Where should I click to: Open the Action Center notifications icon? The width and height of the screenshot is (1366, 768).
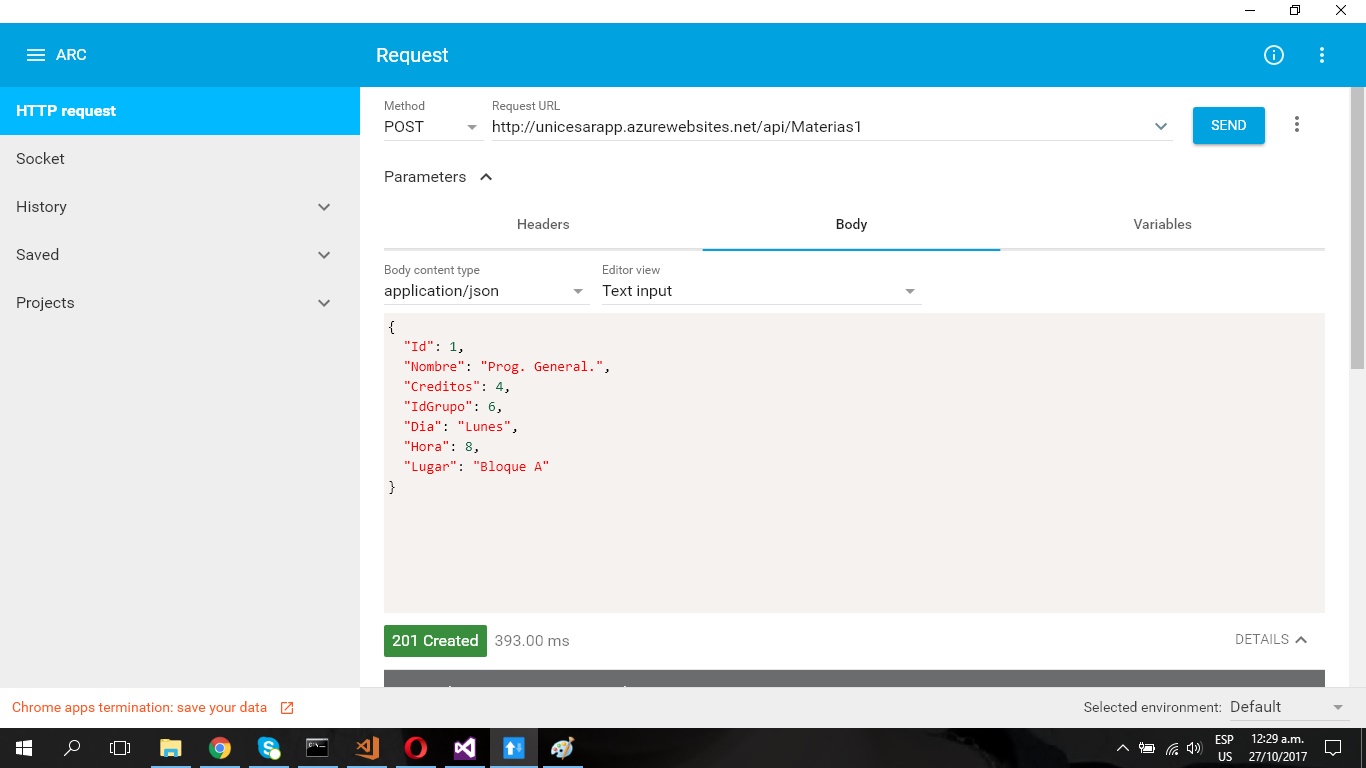tap(1332, 748)
